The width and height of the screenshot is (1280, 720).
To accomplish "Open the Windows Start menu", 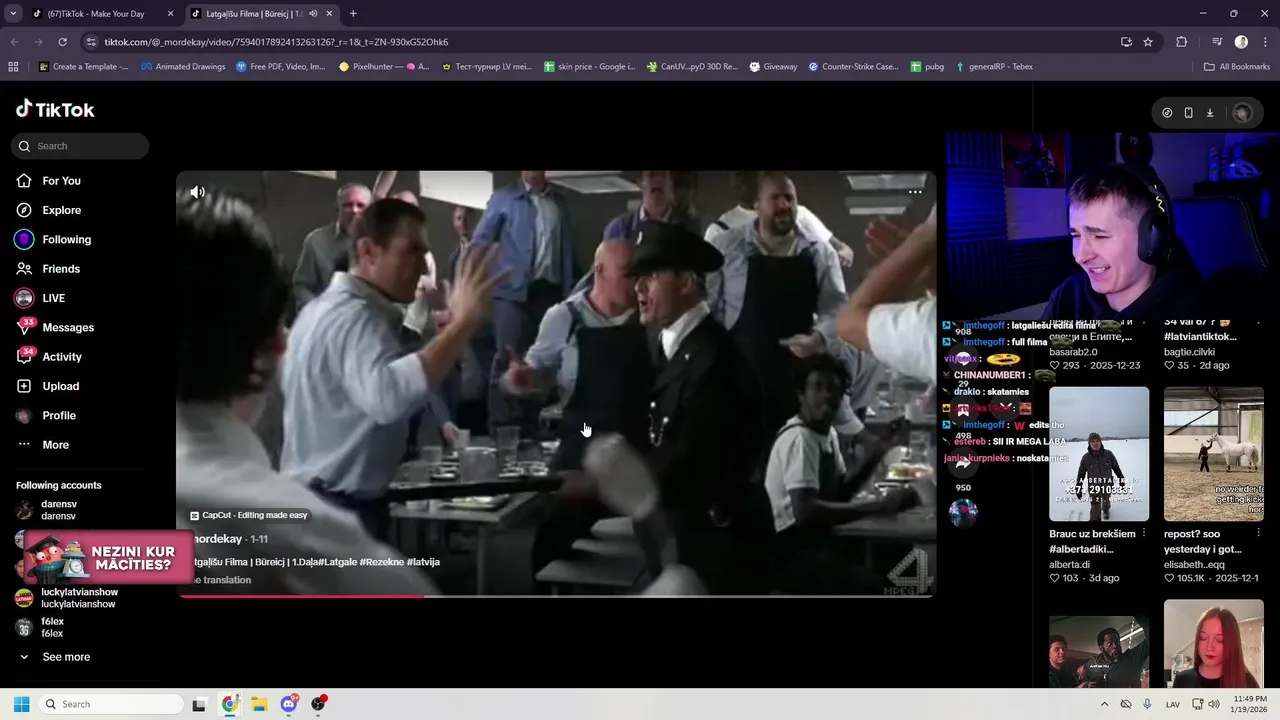I will 21,704.
